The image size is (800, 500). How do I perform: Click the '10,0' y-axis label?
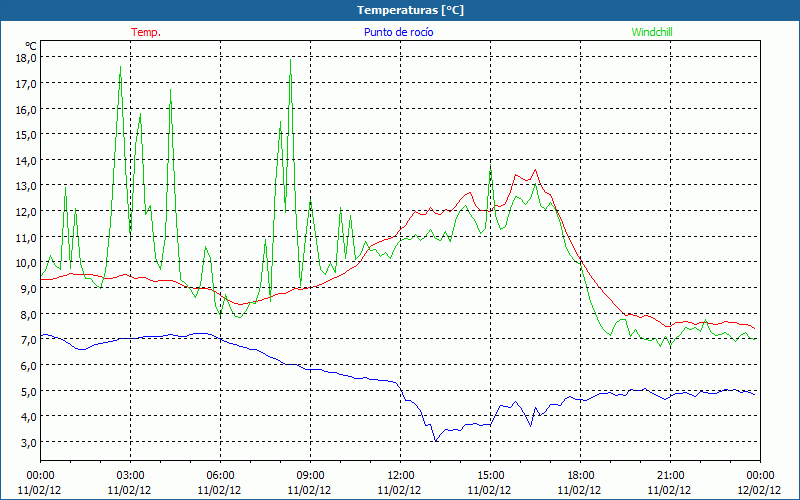tap(26, 263)
